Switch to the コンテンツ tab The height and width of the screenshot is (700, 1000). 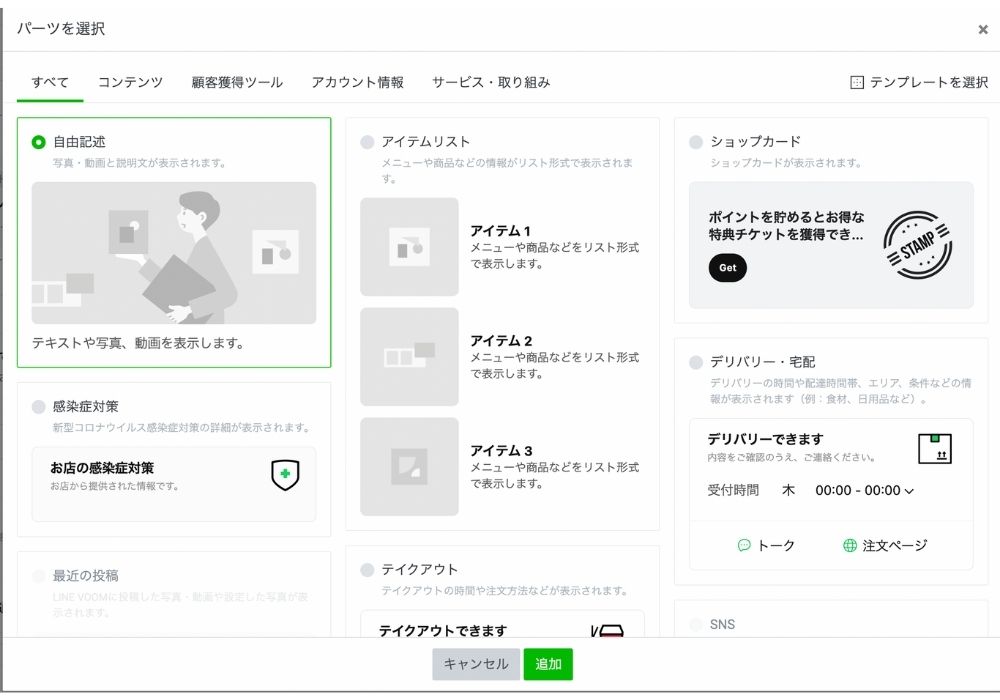pos(130,82)
